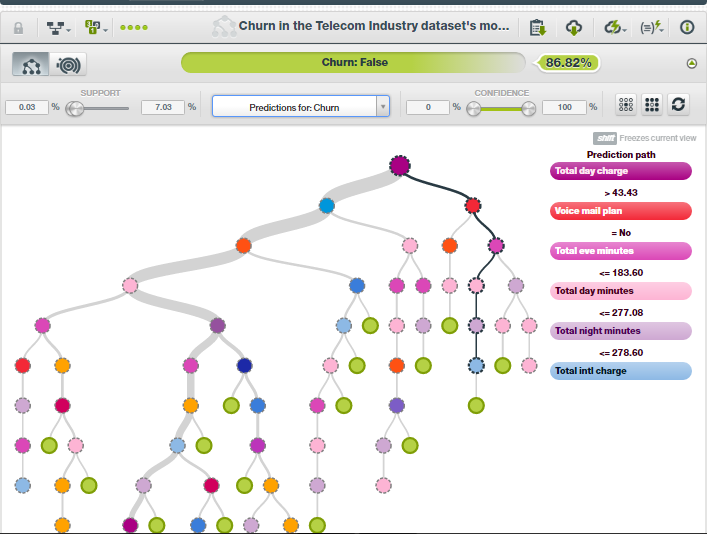This screenshot has width=707, height=534.
Task: Click the clipboard download summary icon
Action: pos(537,28)
